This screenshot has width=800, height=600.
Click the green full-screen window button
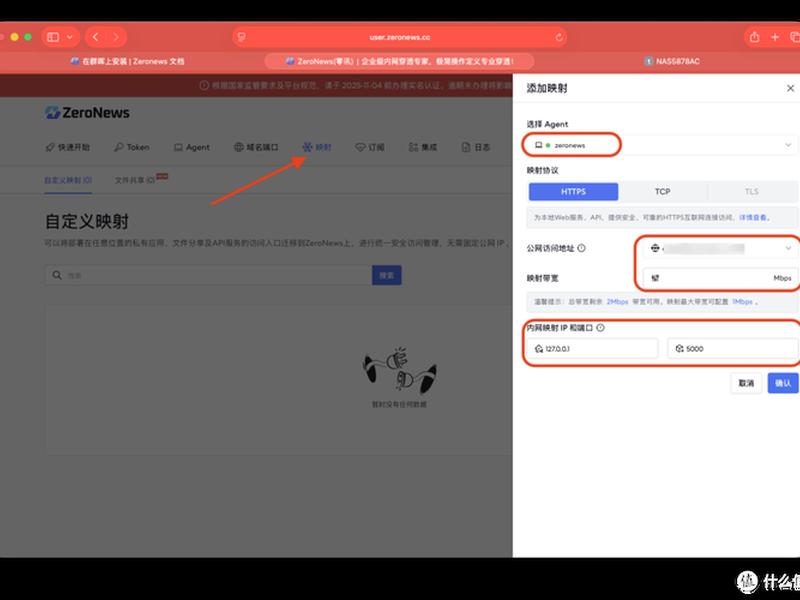(28, 37)
